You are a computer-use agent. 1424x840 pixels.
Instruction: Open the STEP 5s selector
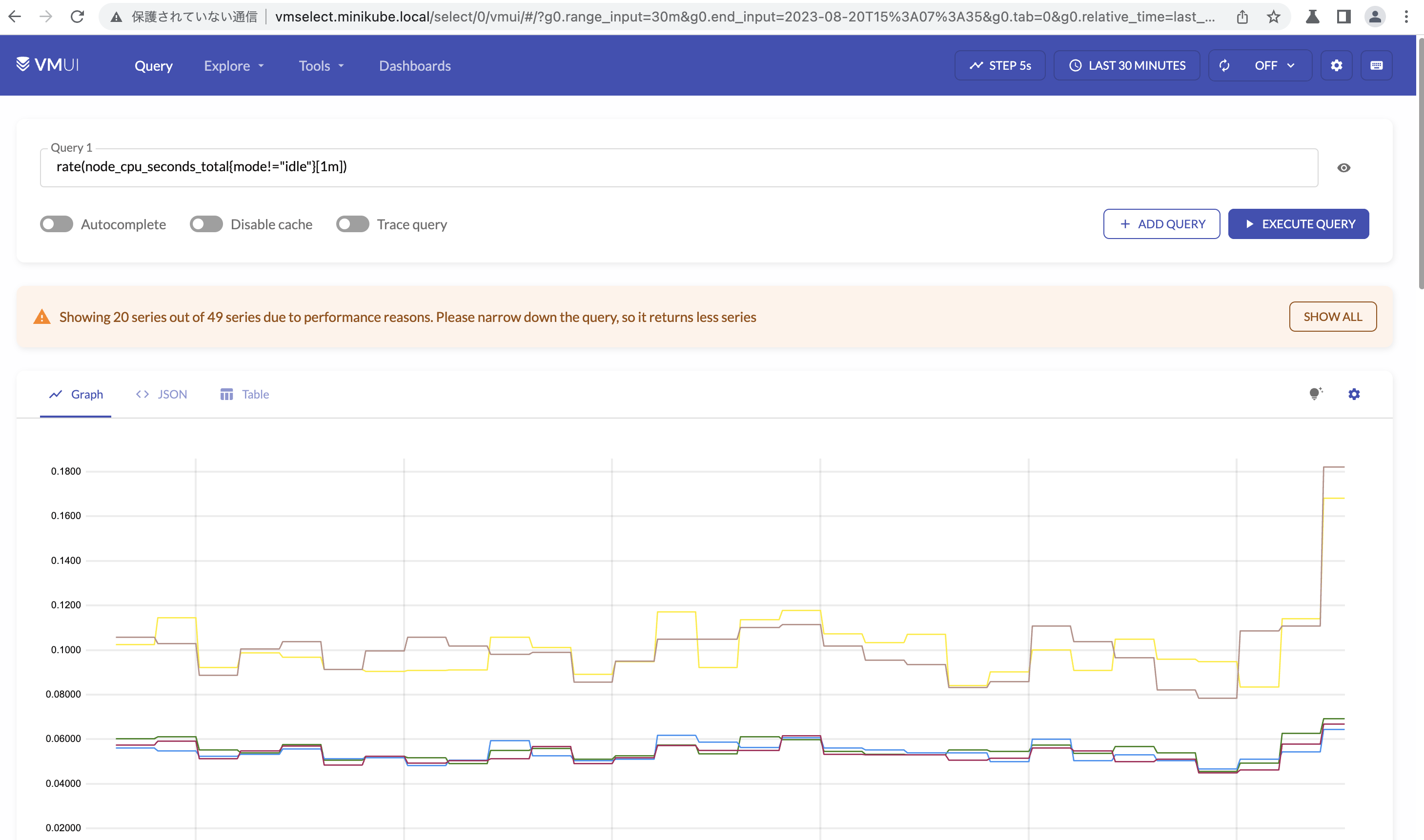(1000, 66)
